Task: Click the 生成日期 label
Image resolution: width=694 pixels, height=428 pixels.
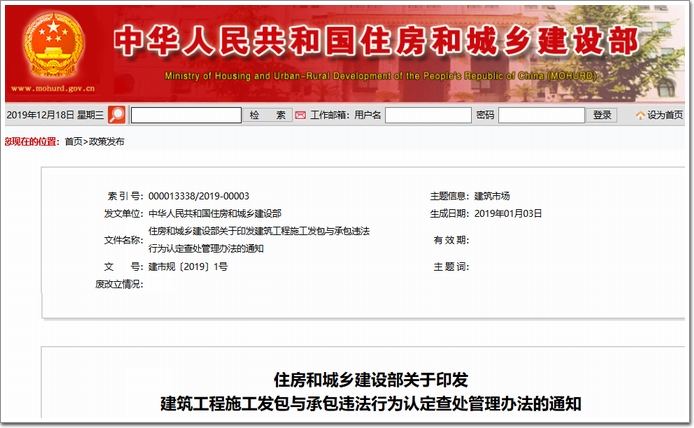Action: (449, 214)
